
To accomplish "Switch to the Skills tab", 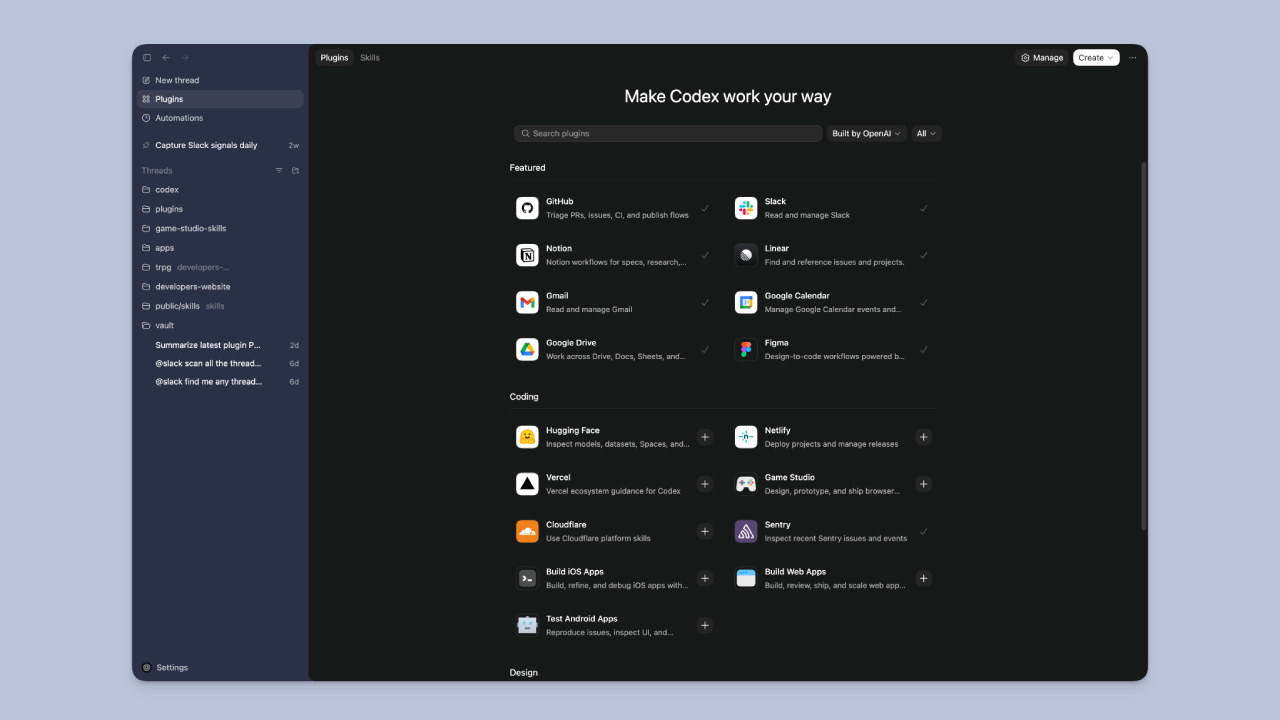I will point(370,58).
